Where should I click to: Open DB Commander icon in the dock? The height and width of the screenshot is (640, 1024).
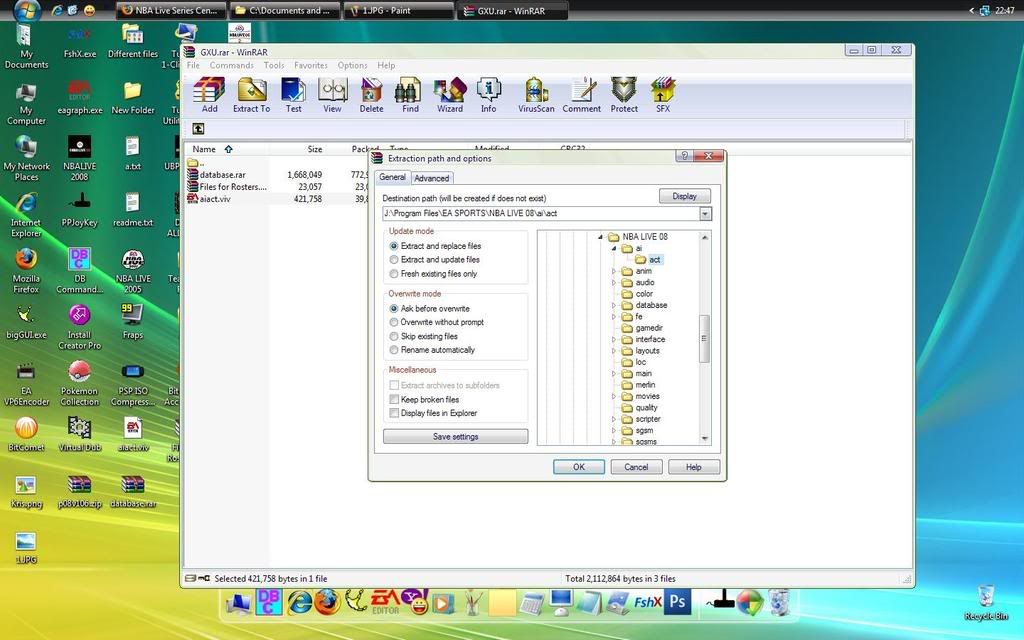(268, 601)
